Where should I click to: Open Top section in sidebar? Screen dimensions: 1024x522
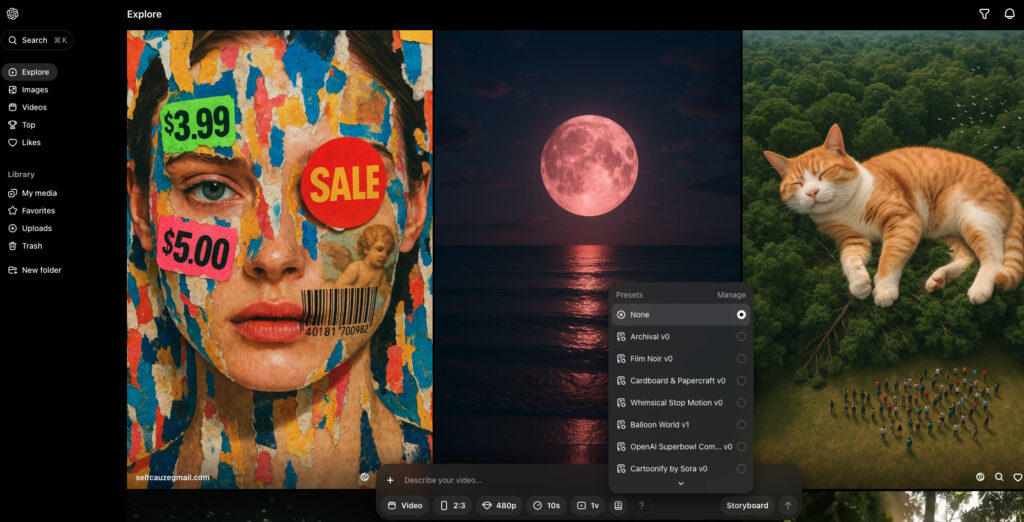(x=22, y=125)
